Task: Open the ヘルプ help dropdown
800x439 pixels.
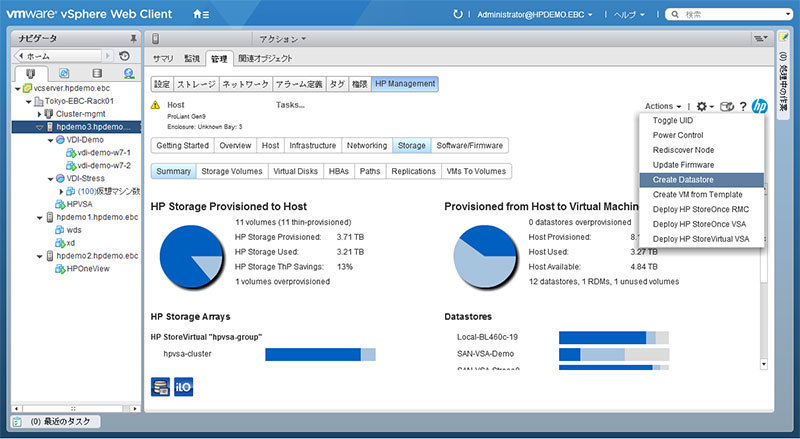Action: coord(629,14)
